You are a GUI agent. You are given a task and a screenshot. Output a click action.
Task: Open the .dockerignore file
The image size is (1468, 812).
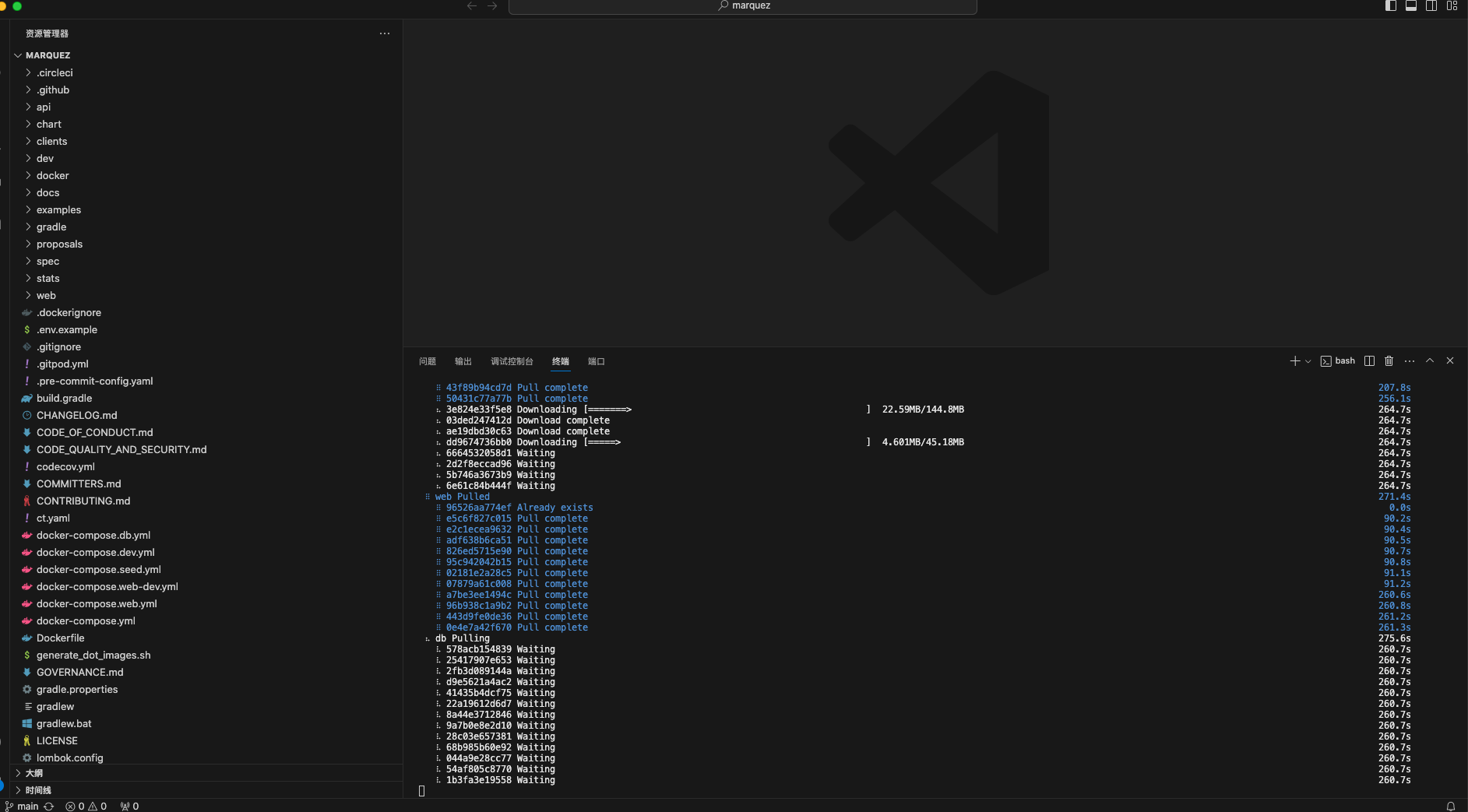coord(206,312)
